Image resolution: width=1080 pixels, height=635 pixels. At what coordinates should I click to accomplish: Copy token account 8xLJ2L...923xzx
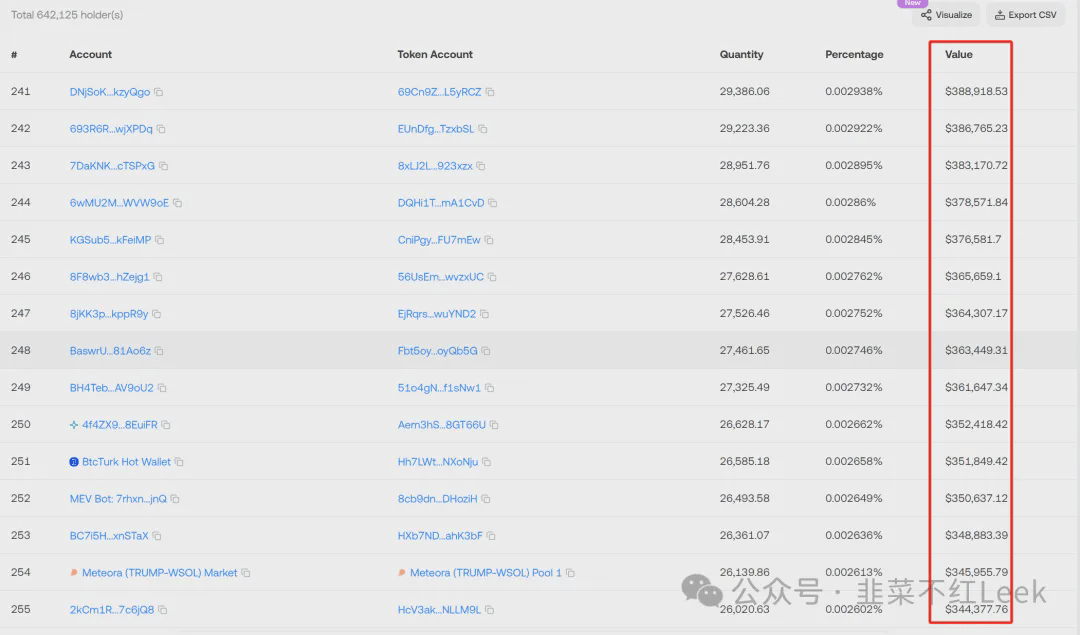coord(481,166)
